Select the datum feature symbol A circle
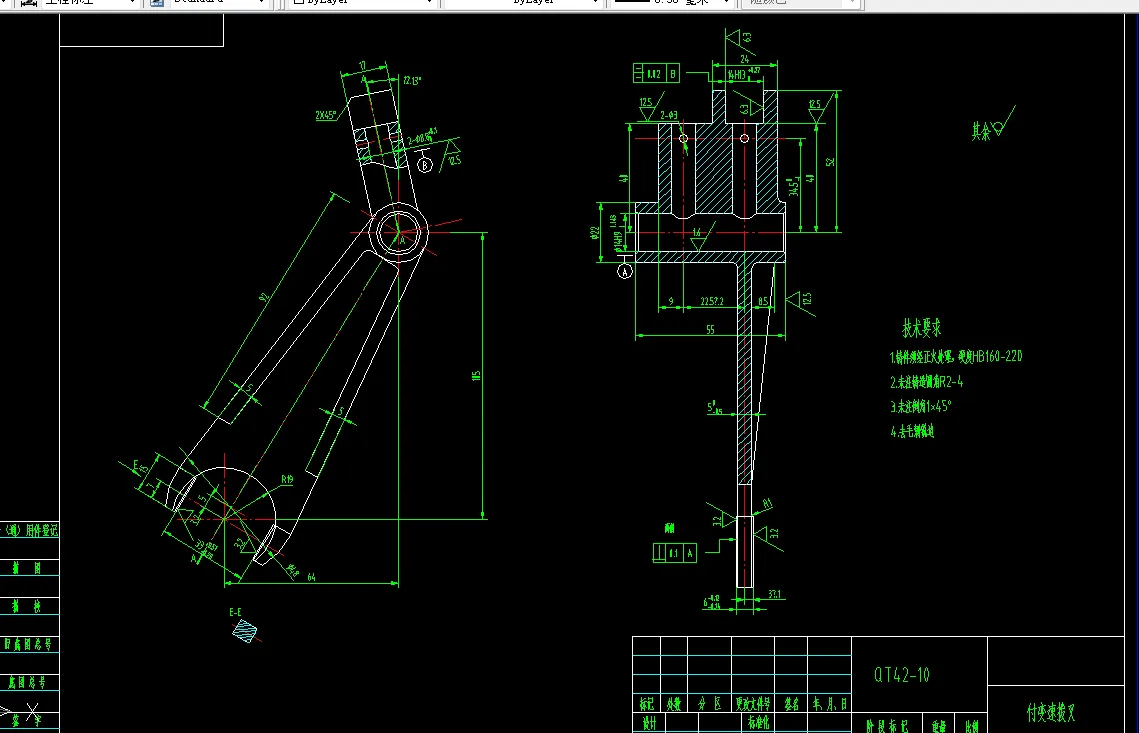 [x=625, y=271]
